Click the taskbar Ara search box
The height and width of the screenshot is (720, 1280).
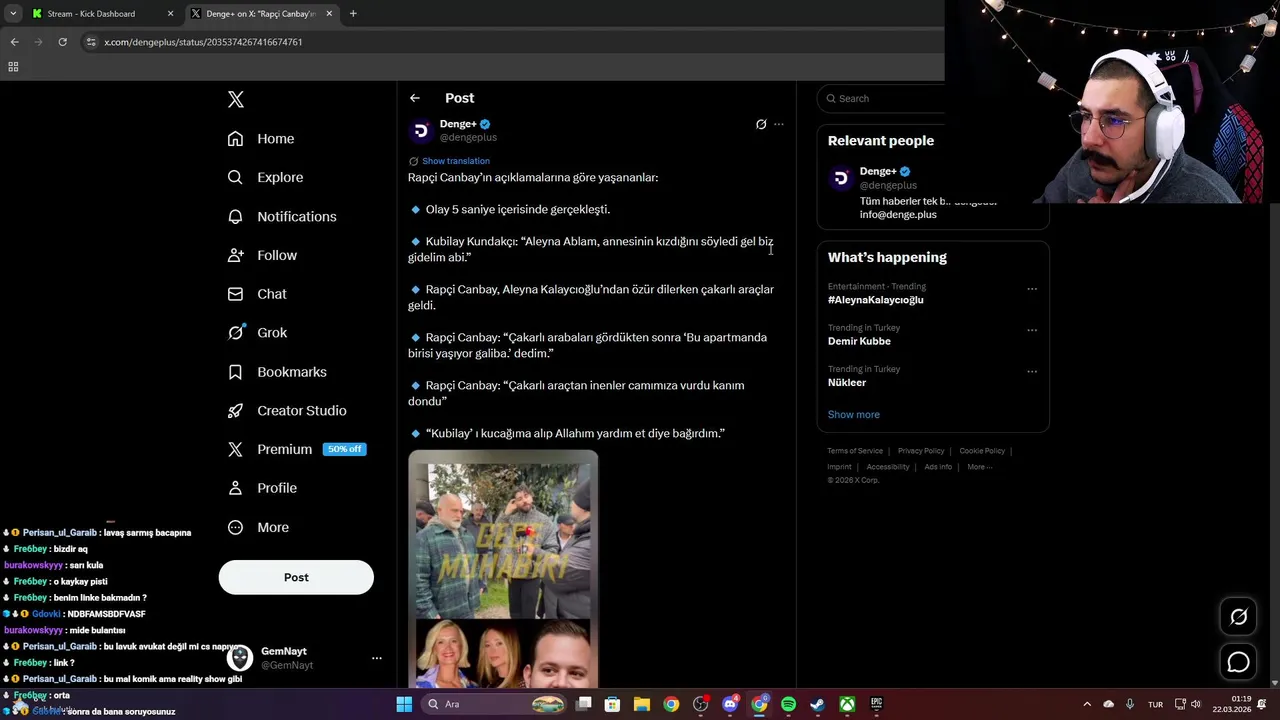pos(494,704)
